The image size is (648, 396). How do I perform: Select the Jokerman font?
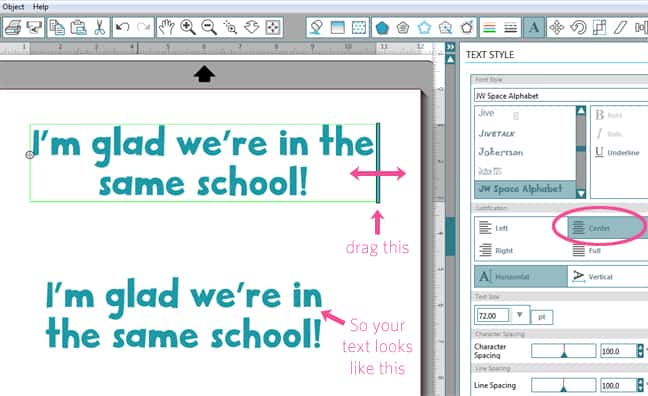click(x=500, y=152)
